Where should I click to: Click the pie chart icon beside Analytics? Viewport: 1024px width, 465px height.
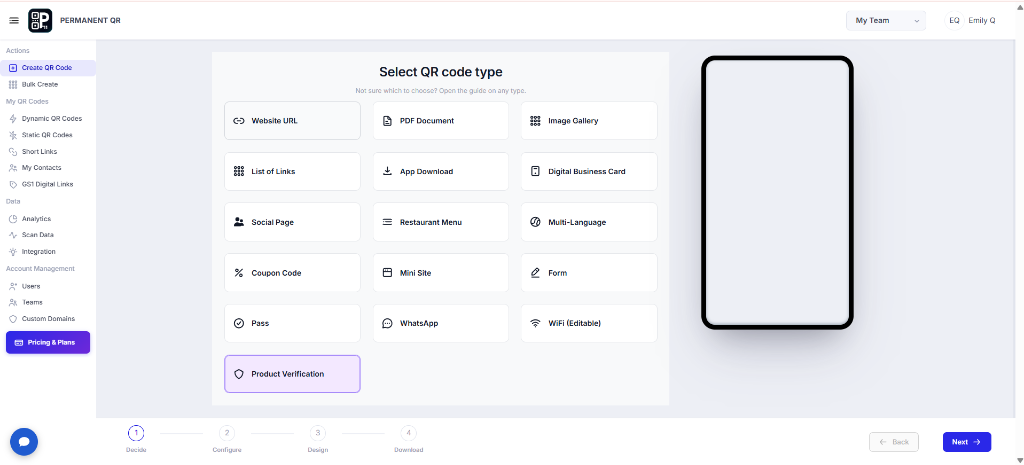point(13,219)
